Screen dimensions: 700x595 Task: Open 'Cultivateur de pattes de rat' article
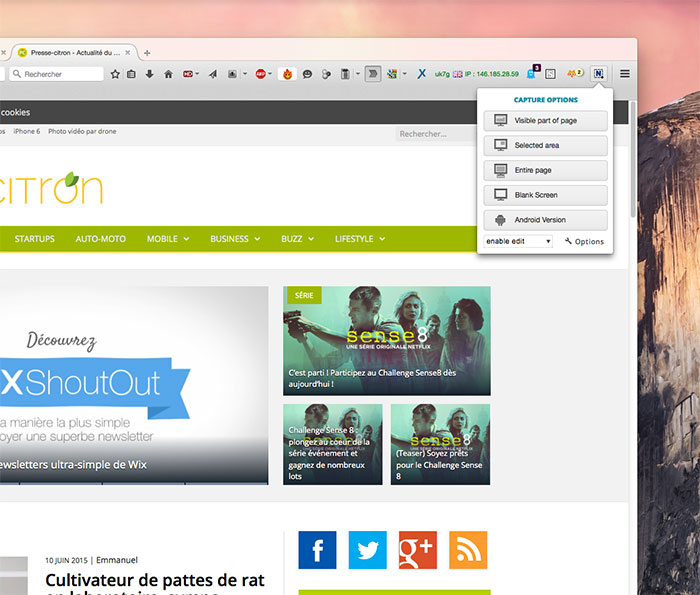tap(155, 584)
